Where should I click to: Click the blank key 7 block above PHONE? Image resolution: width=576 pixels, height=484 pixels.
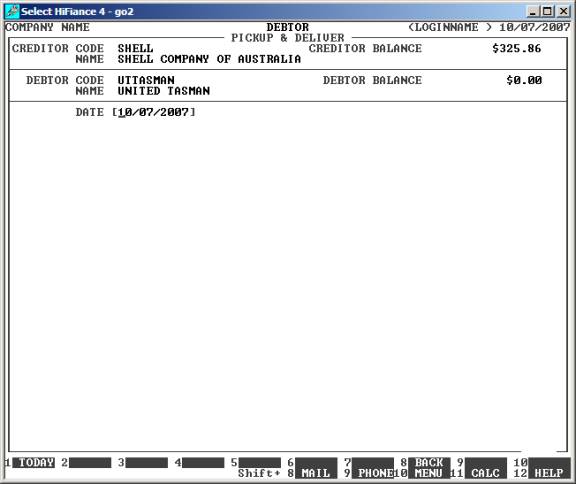point(373,462)
